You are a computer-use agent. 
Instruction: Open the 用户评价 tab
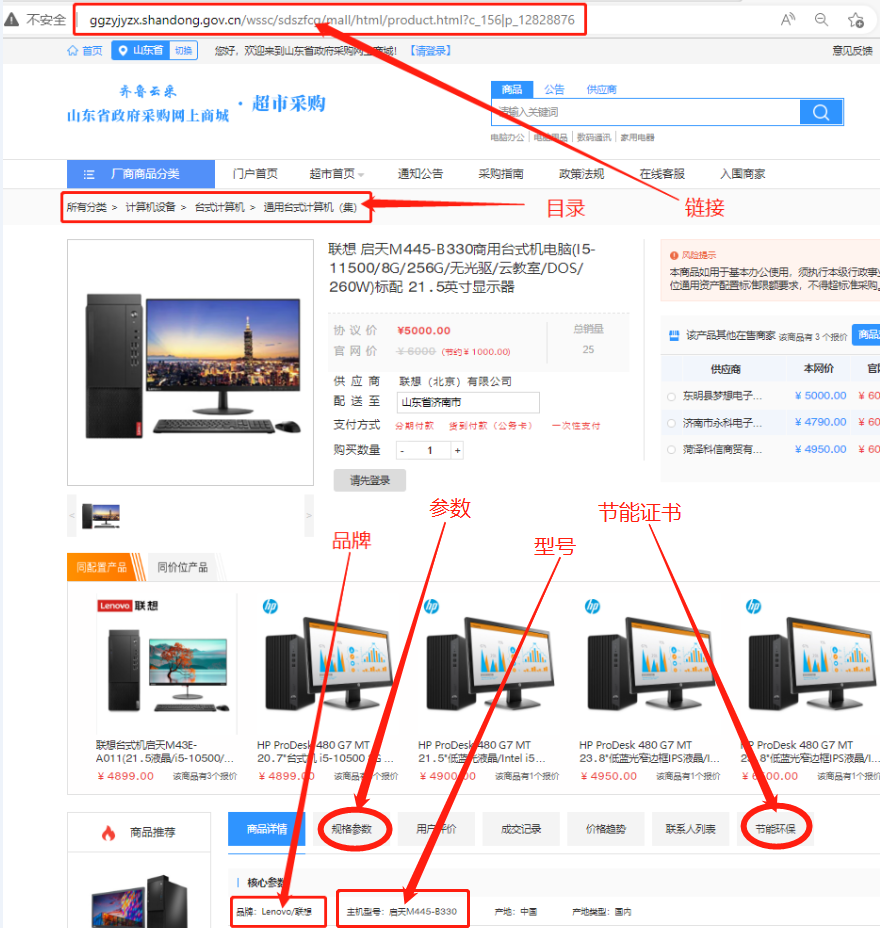(436, 829)
